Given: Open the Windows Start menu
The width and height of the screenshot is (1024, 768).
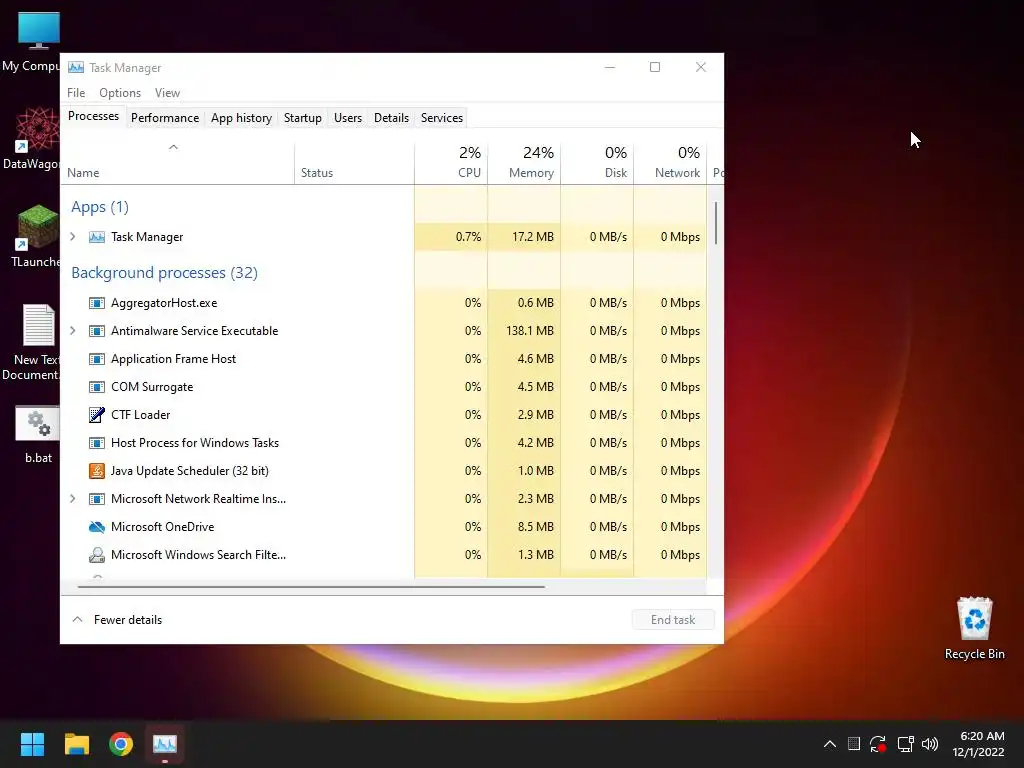Looking at the screenshot, I should [32, 744].
